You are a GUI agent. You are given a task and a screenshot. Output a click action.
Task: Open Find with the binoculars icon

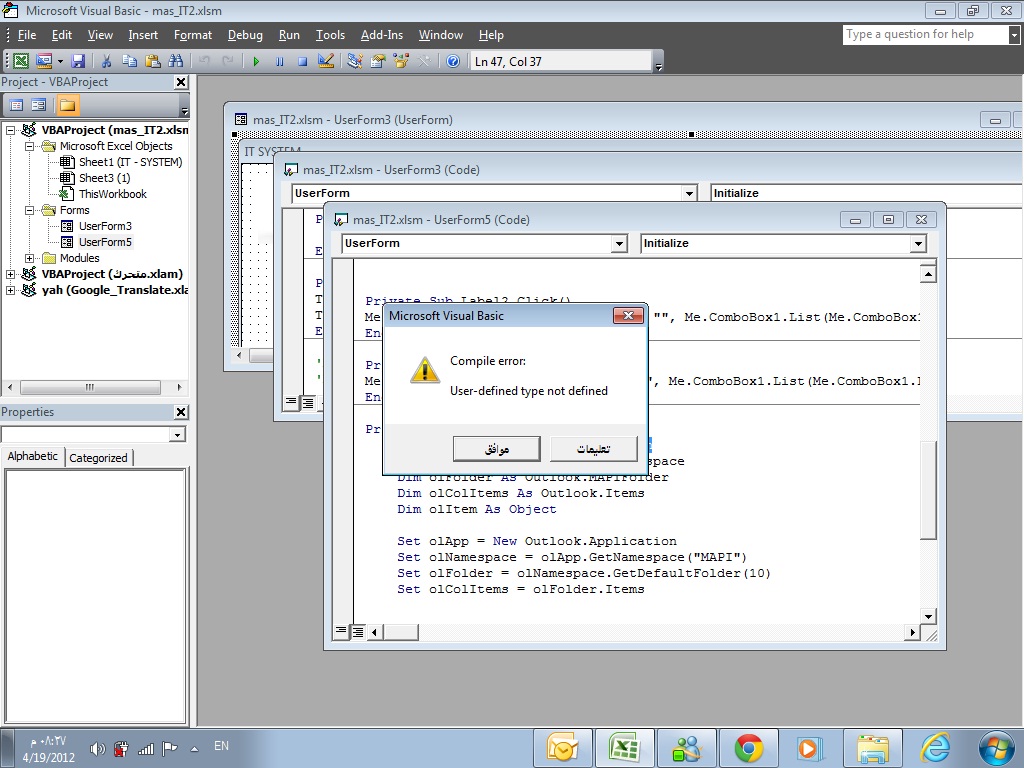pos(176,61)
